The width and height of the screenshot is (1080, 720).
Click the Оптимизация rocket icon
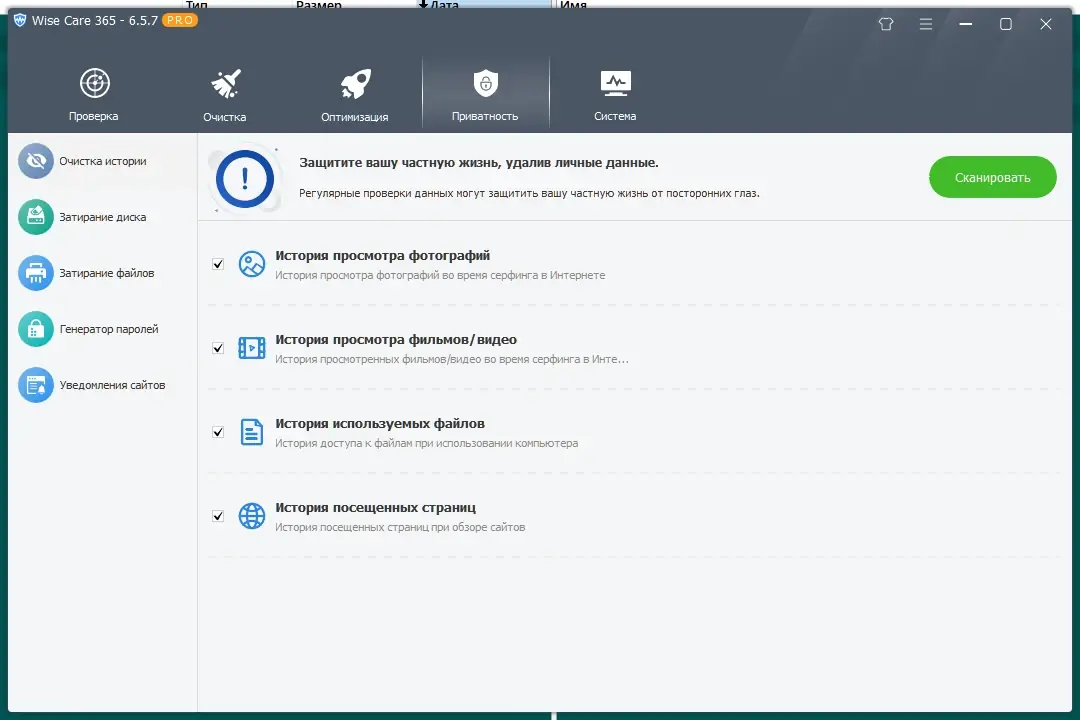[x=355, y=84]
